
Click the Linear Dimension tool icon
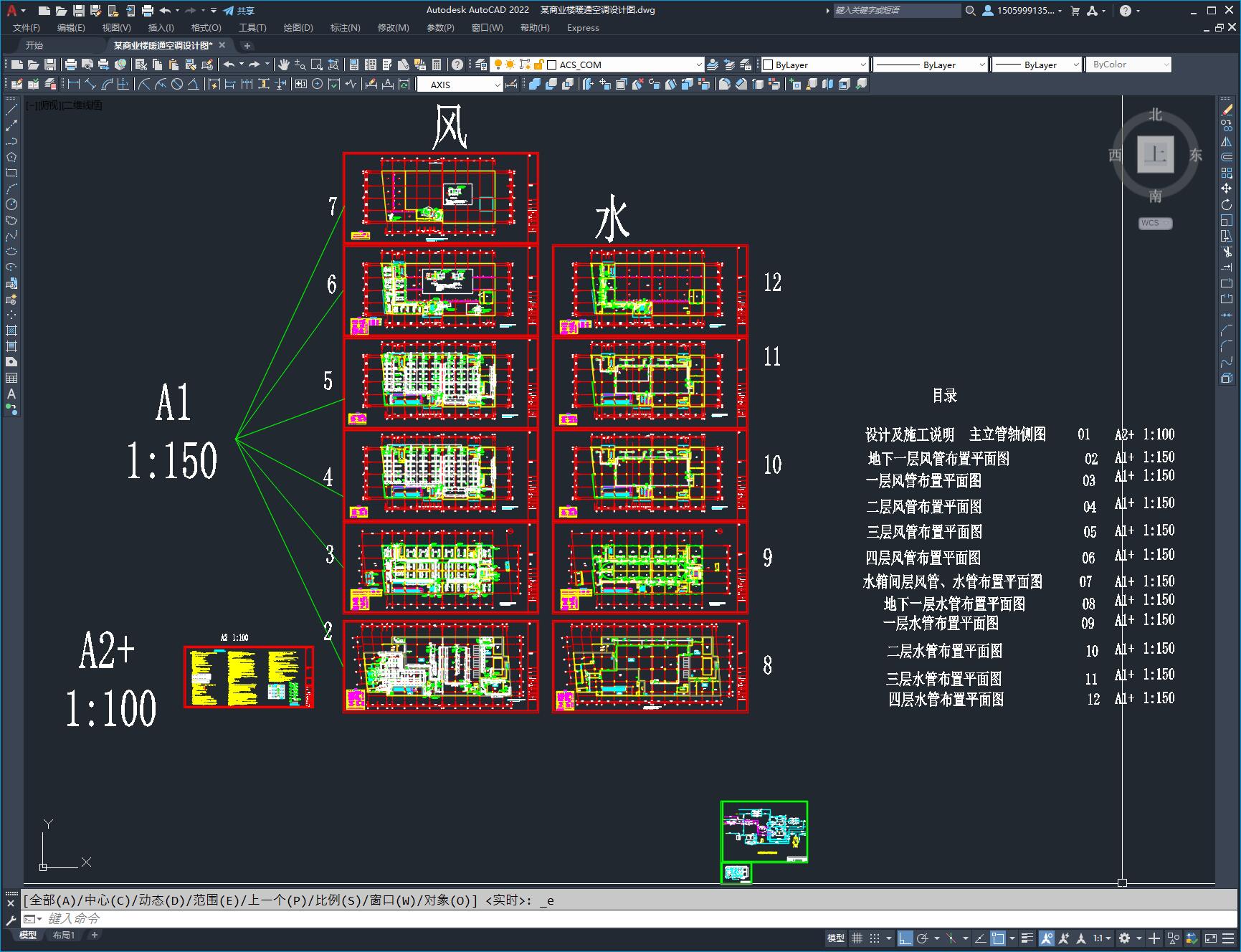click(73, 84)
